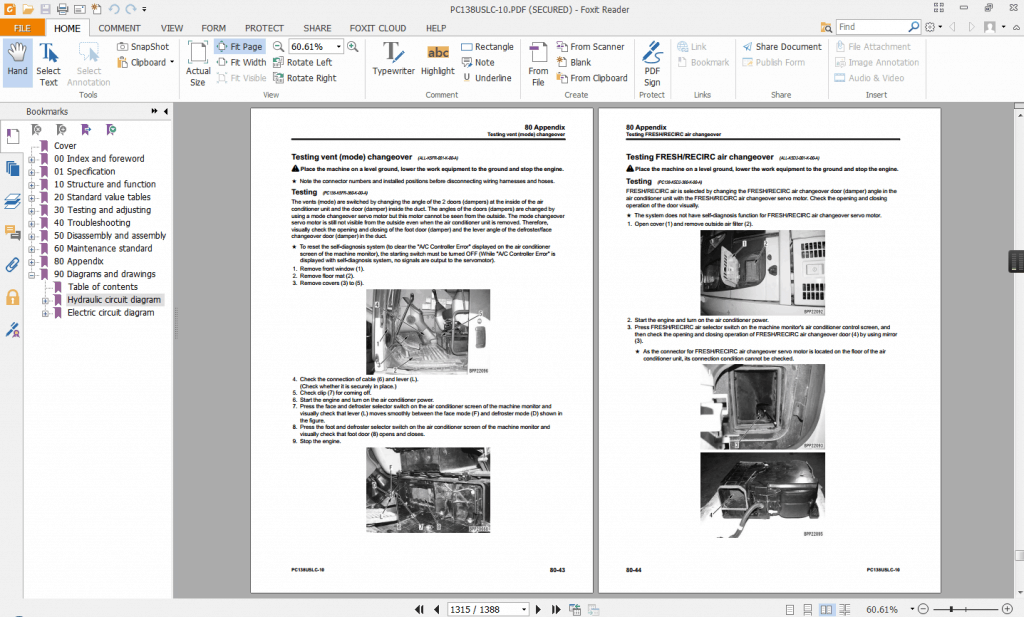Switch to the PROTECT tab
This screenshot has width=1024, height=617.
(264, 28)
